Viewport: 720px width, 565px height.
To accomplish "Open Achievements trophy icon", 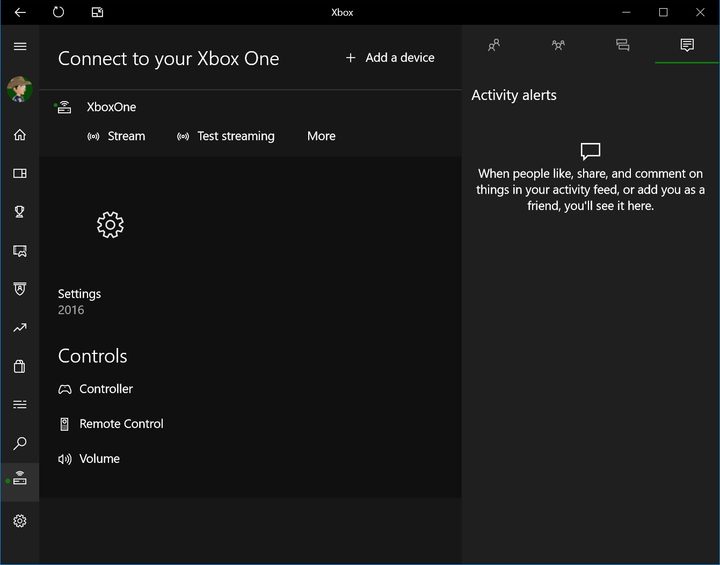I will point(20,212).
